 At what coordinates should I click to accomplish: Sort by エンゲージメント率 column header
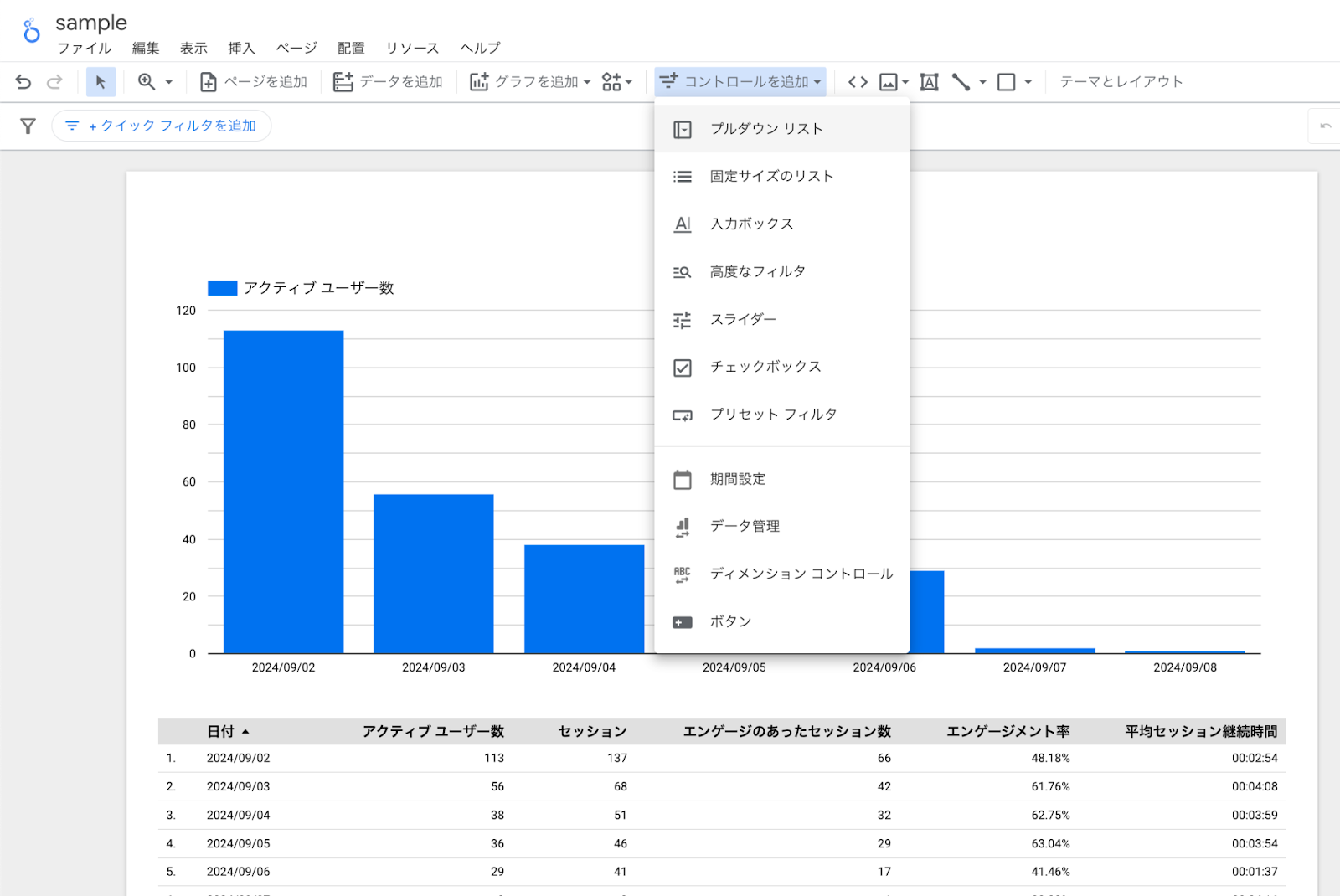click(1008, 732)
